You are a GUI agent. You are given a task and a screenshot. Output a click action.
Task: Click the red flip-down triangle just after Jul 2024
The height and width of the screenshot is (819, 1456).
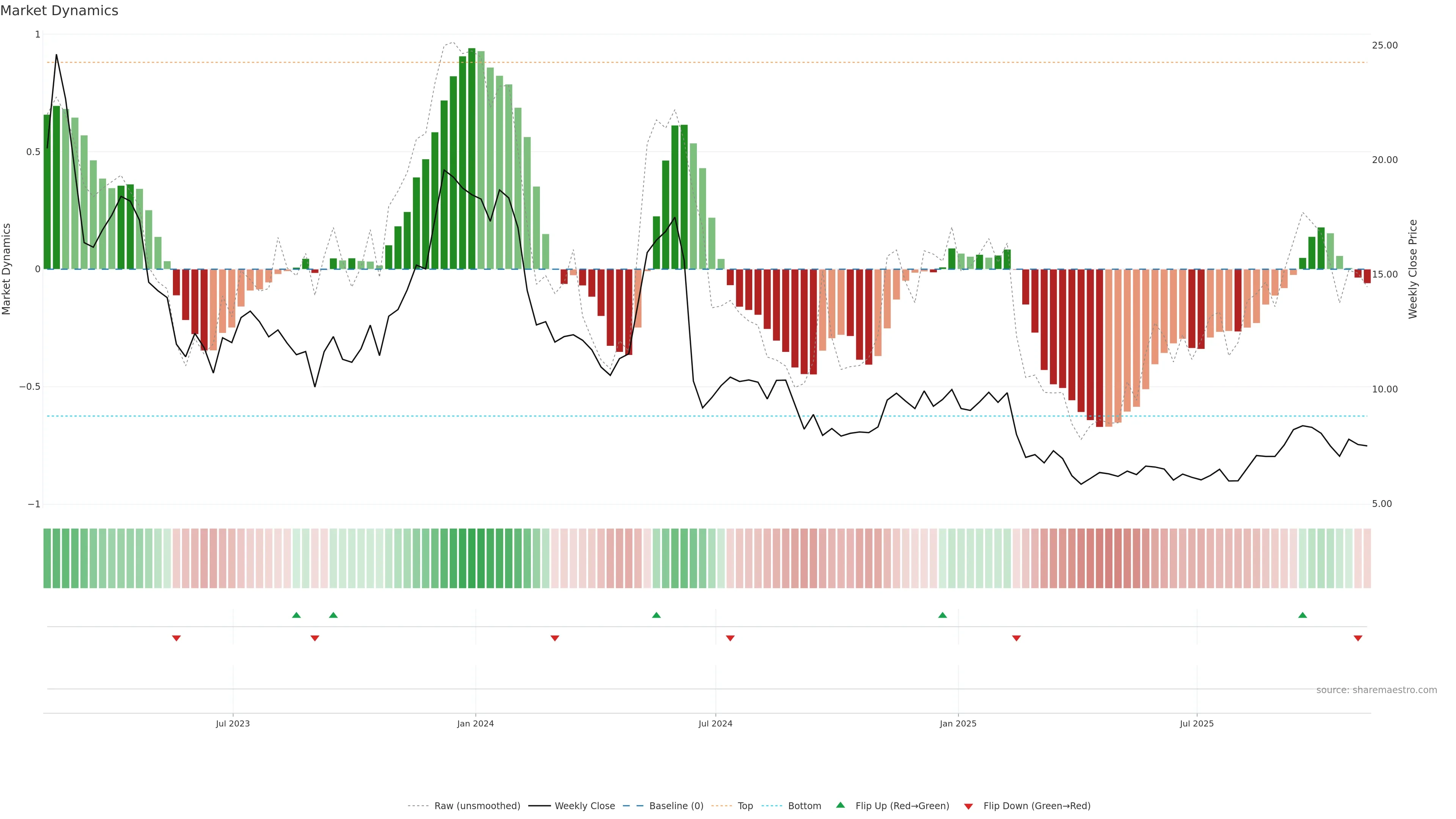tap(730, 638)
